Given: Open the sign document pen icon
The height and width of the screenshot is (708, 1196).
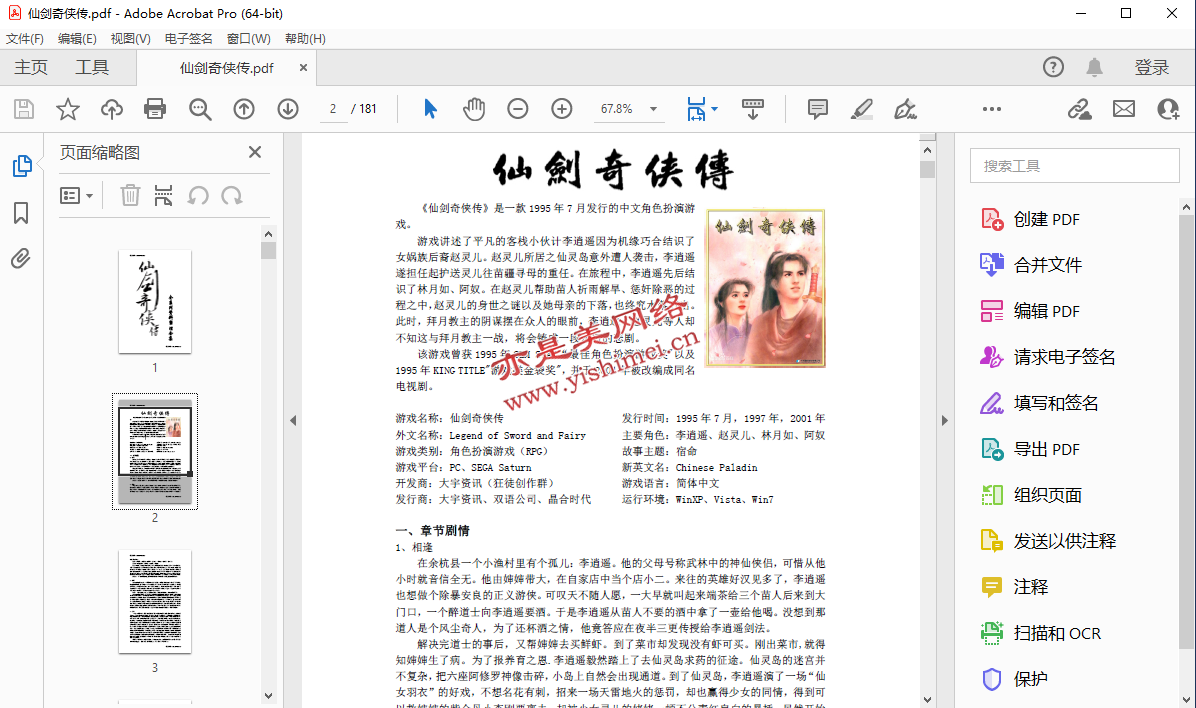Looking at the screenshot, I should click(905, 109).
